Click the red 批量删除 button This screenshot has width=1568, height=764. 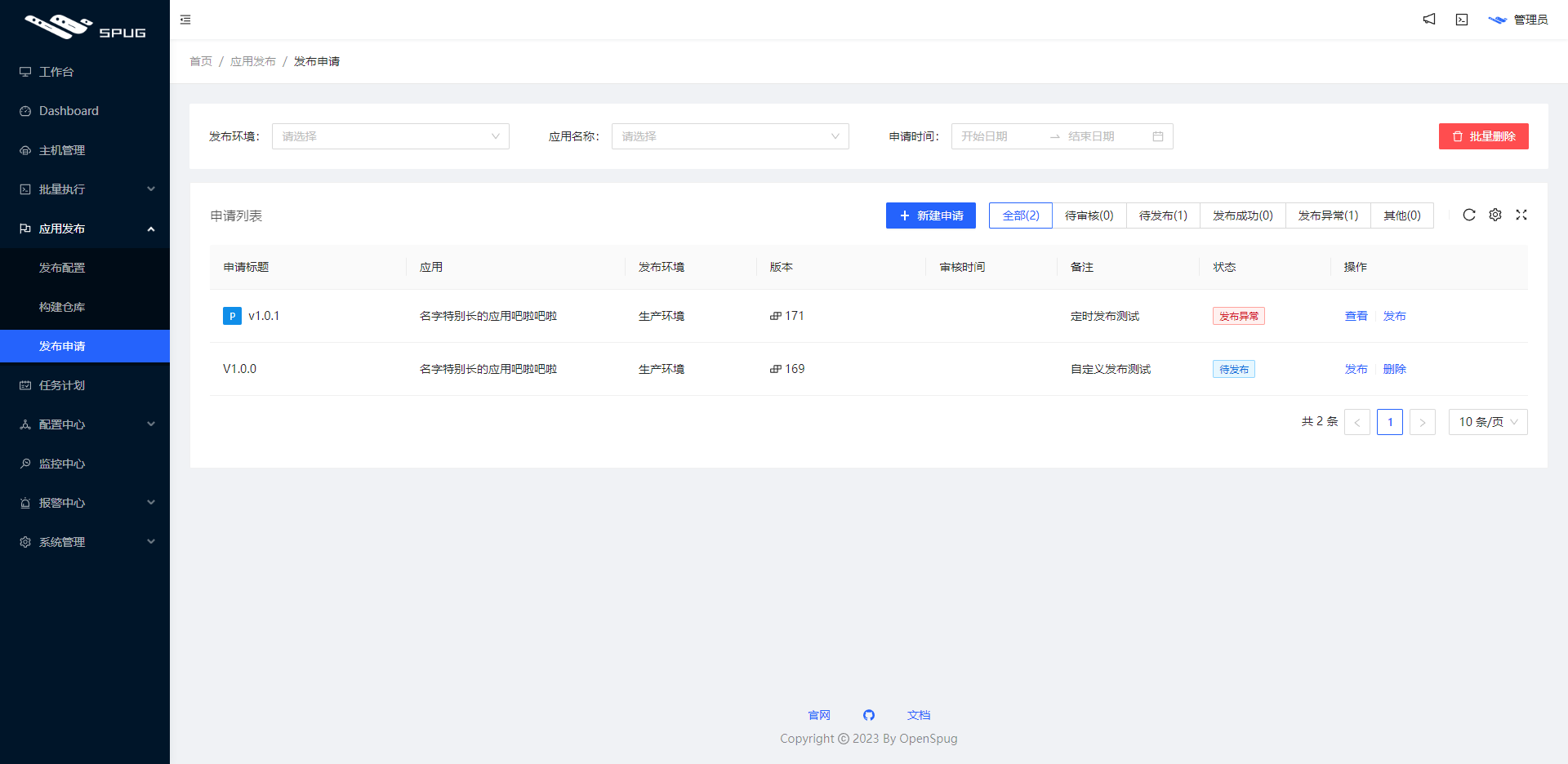pyautogui.click(x=1483, y=136)
